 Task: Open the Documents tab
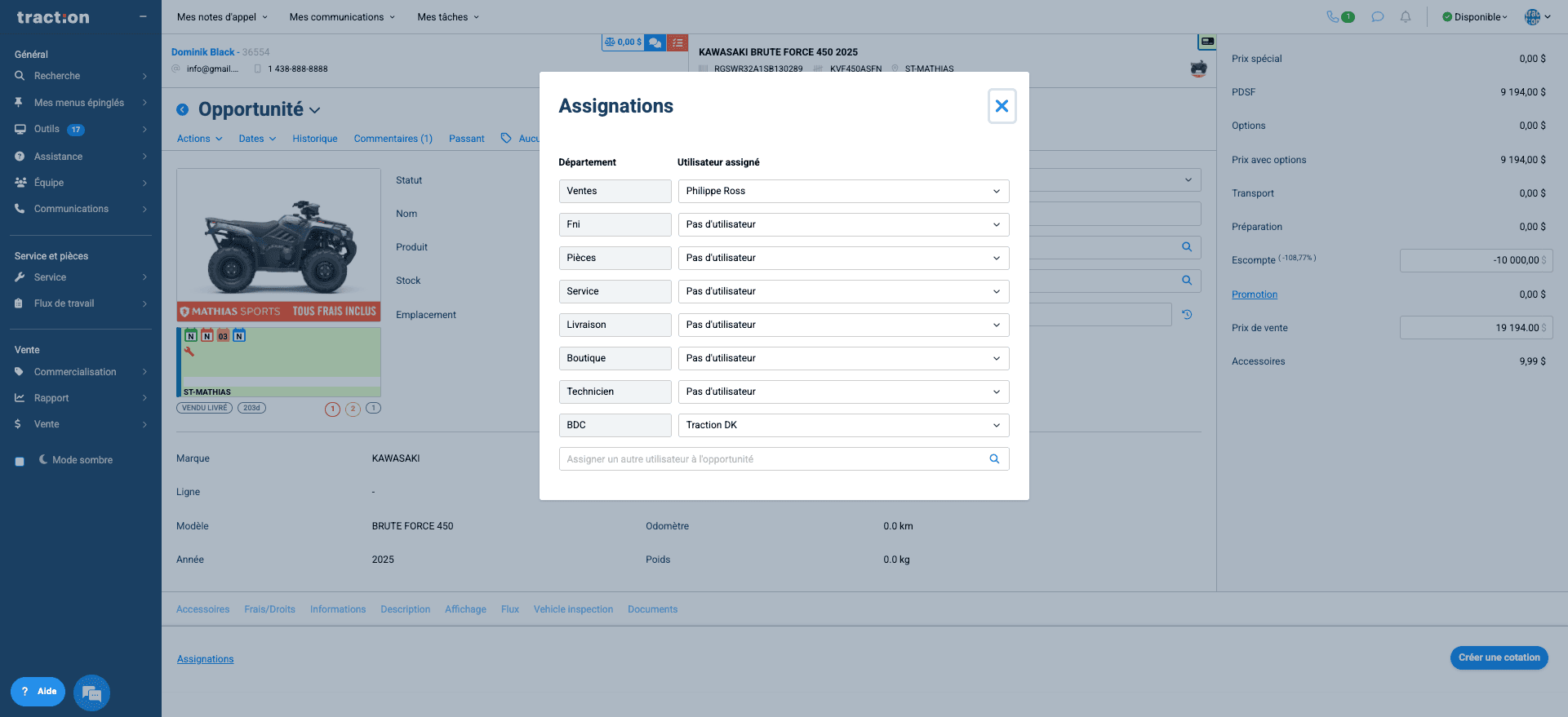653,609
